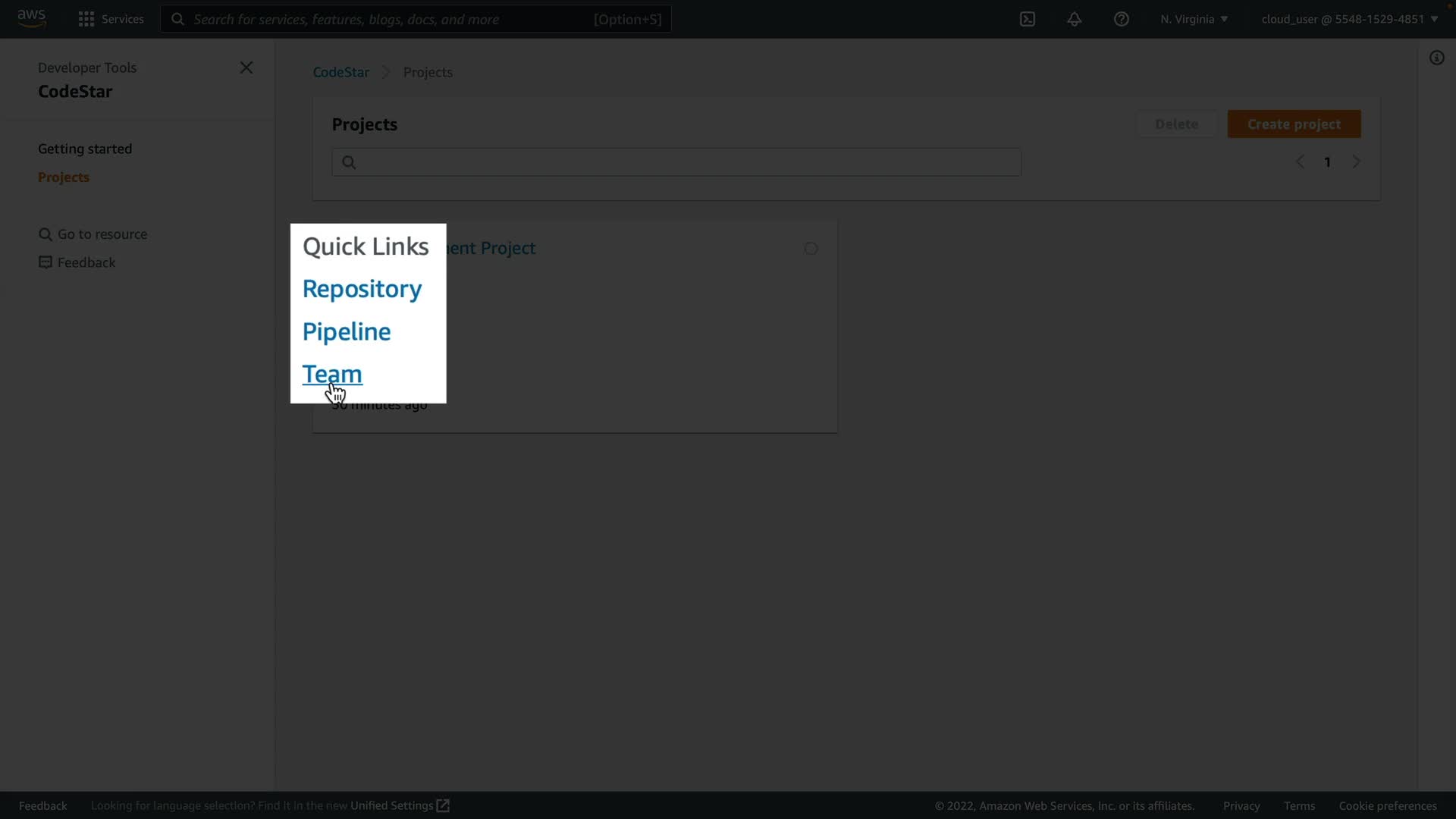Image resolution: width=1456 pixels, height=819 pixels.
Task: Open AWS CloudShell terminal icon
Action: 1028,19
